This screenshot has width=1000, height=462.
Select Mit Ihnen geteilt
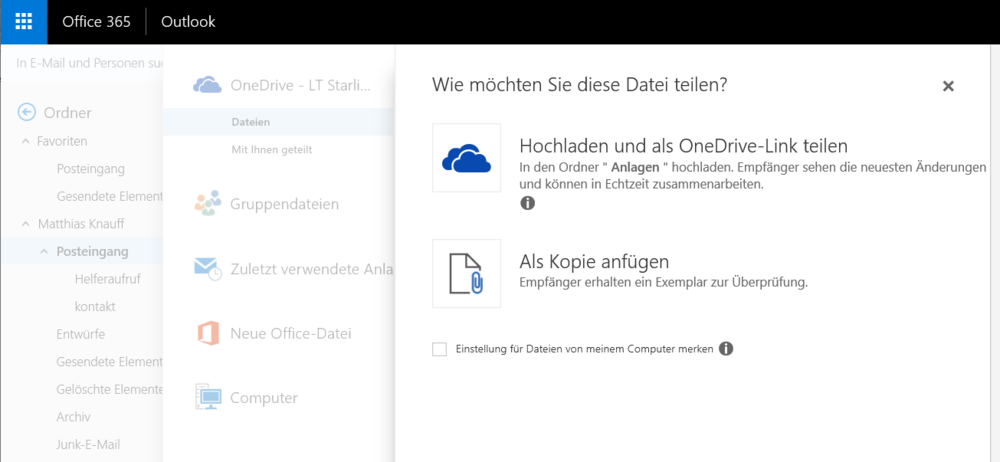(x=271, y=150)
